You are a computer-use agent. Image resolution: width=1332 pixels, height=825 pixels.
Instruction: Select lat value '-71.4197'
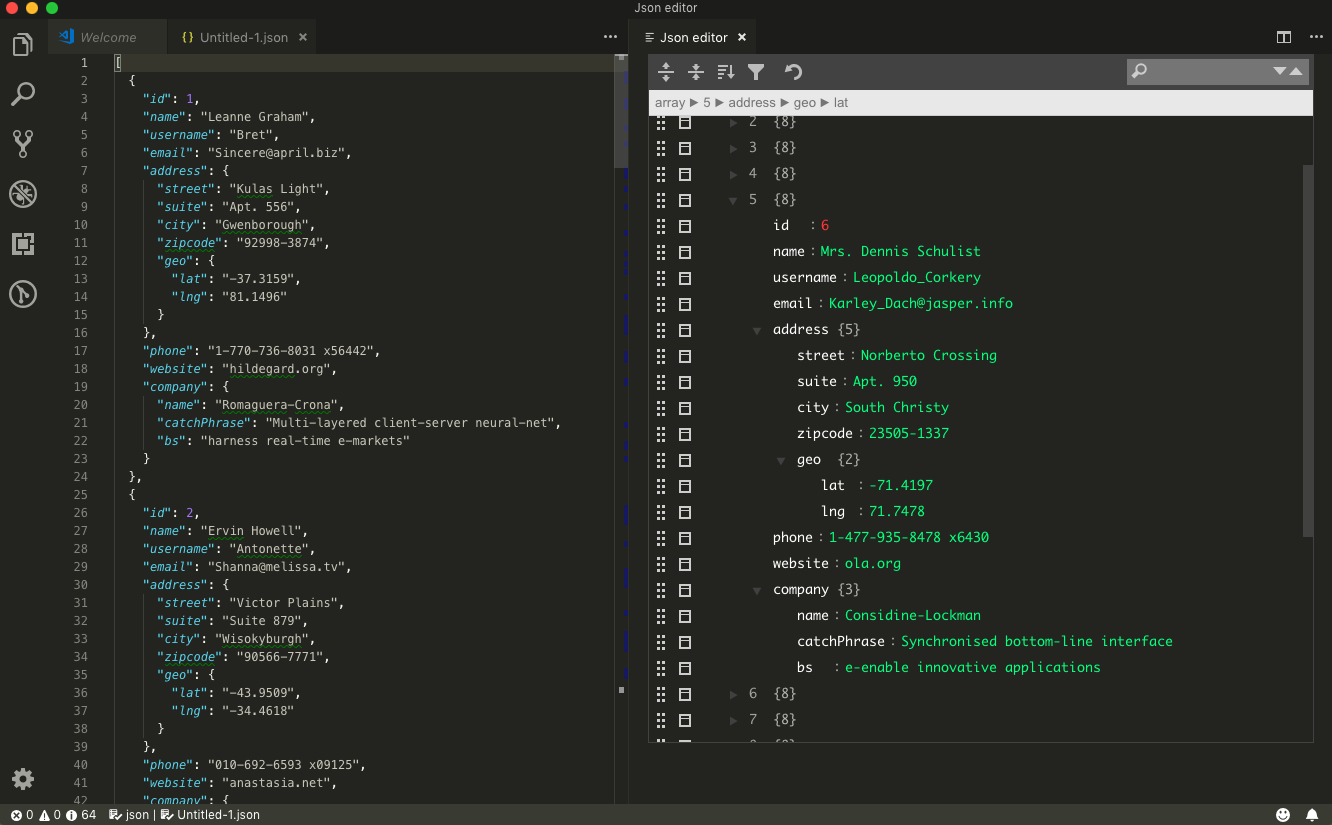click(900, 485)
